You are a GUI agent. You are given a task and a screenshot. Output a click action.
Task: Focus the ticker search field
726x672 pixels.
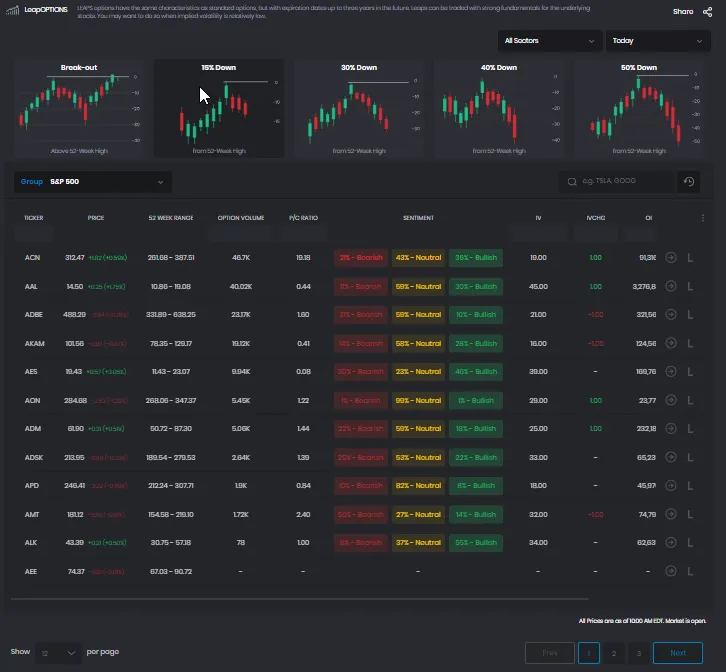618,182
